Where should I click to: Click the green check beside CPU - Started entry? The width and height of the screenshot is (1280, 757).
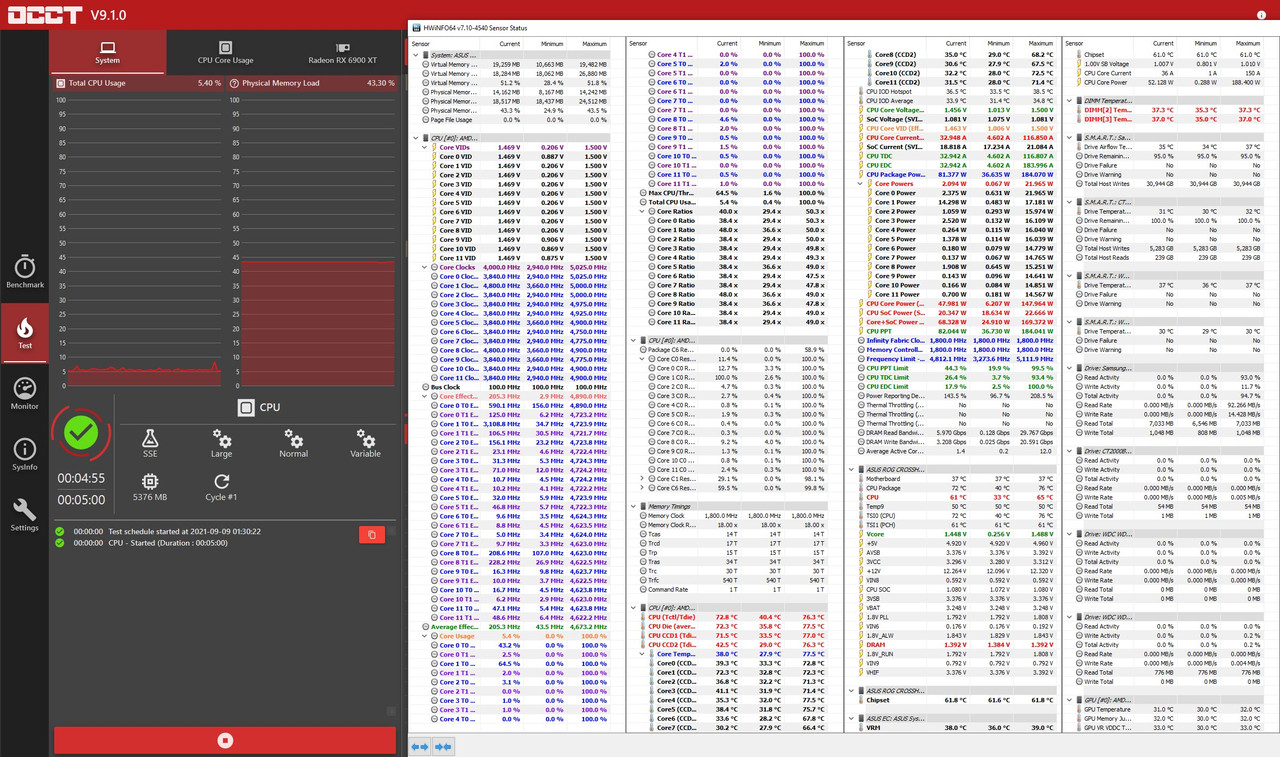coord(60,543)
